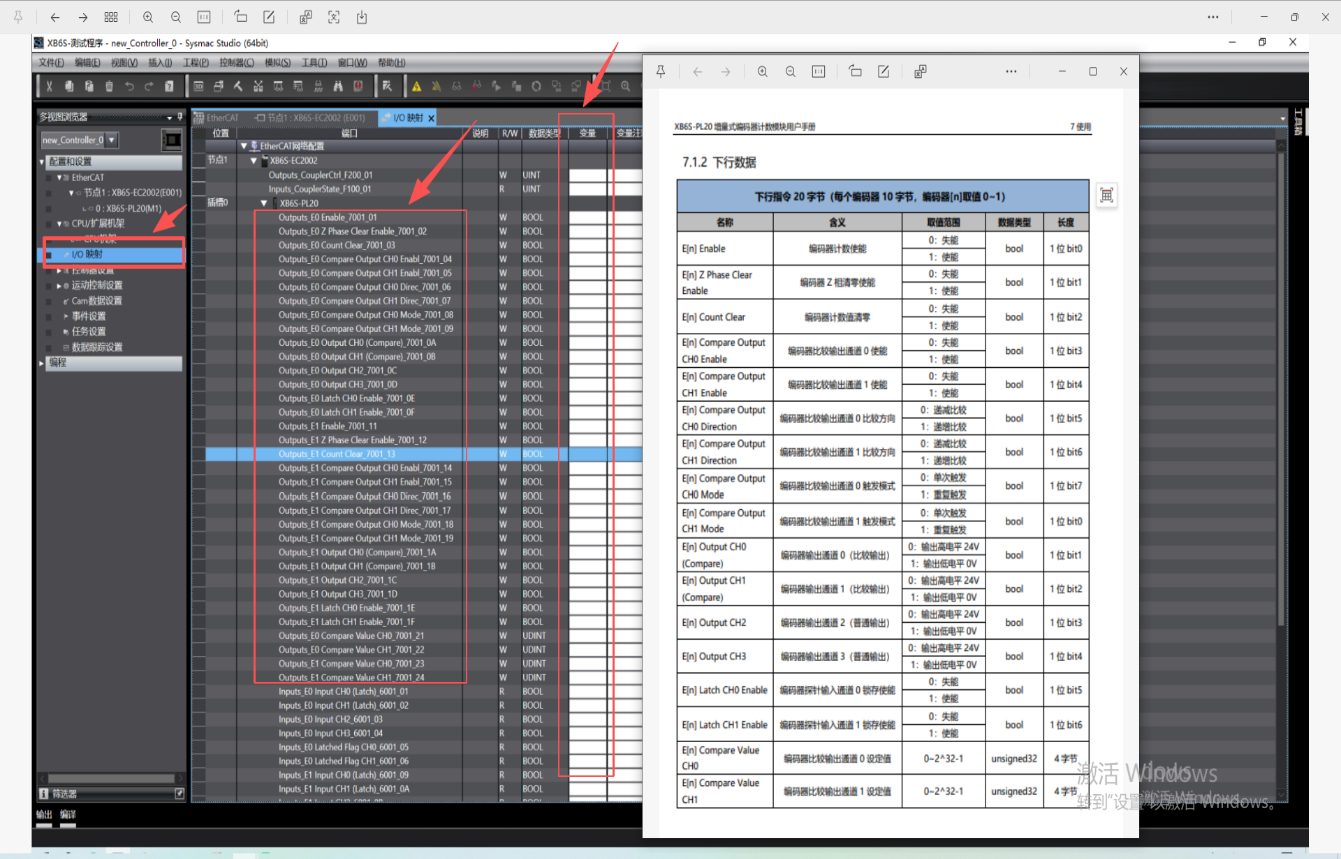The width and height of the screenshot is (1341, 859).
Task: Open the new_Controller_0 dropdown
Action: point(111,140)
